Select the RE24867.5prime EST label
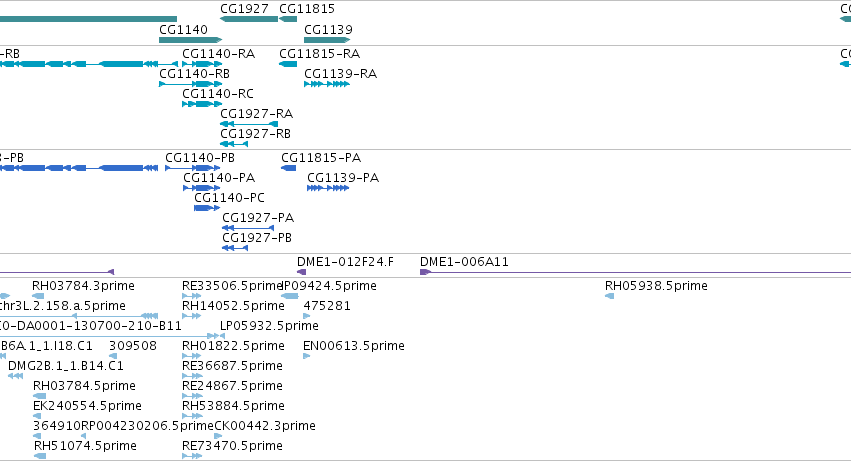Screen dimensions: 851x461 232,387
